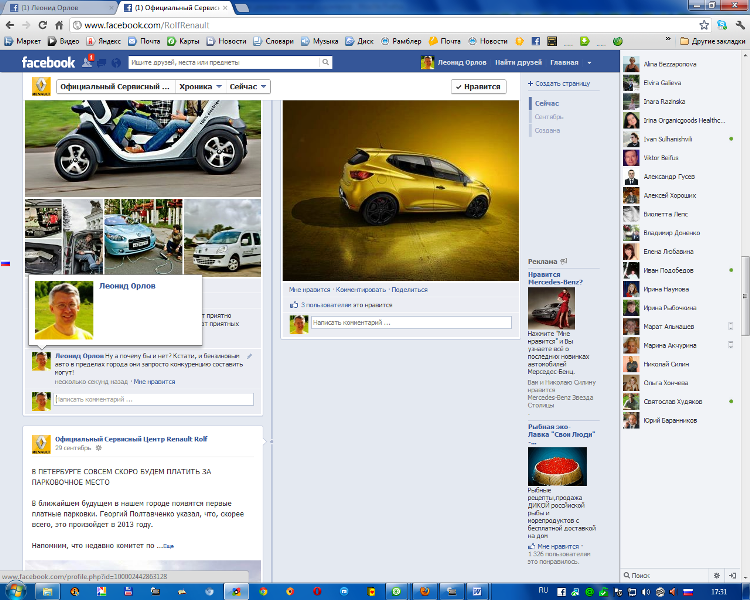Image resolution: width=750 pixels, height=600 pixels.
Task: Open the account dropdown arrow next to Главная
Action: [x=589, y=63]
